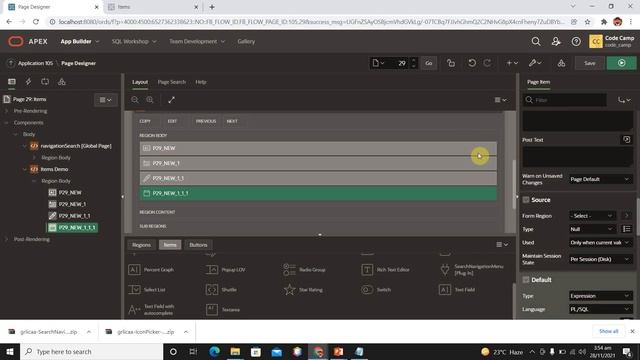The image size is (640, 360).
Task: Expand the Post-Rendering tree node
Action: coord(7,239)
